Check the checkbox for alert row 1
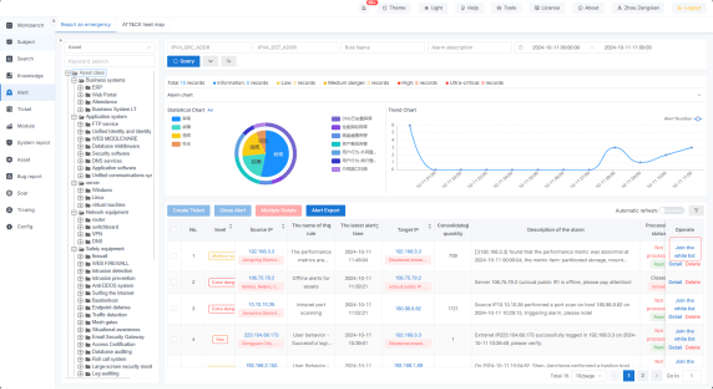The image size is (713, 389). coord(174,256)
